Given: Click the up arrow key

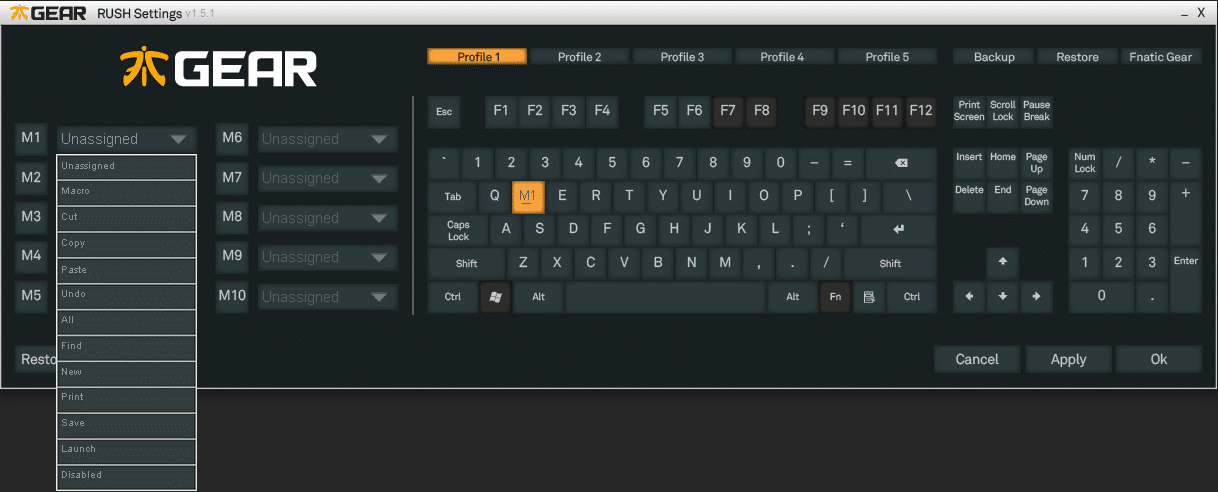Looking at the screenshot, I should tap(1002, 263).
